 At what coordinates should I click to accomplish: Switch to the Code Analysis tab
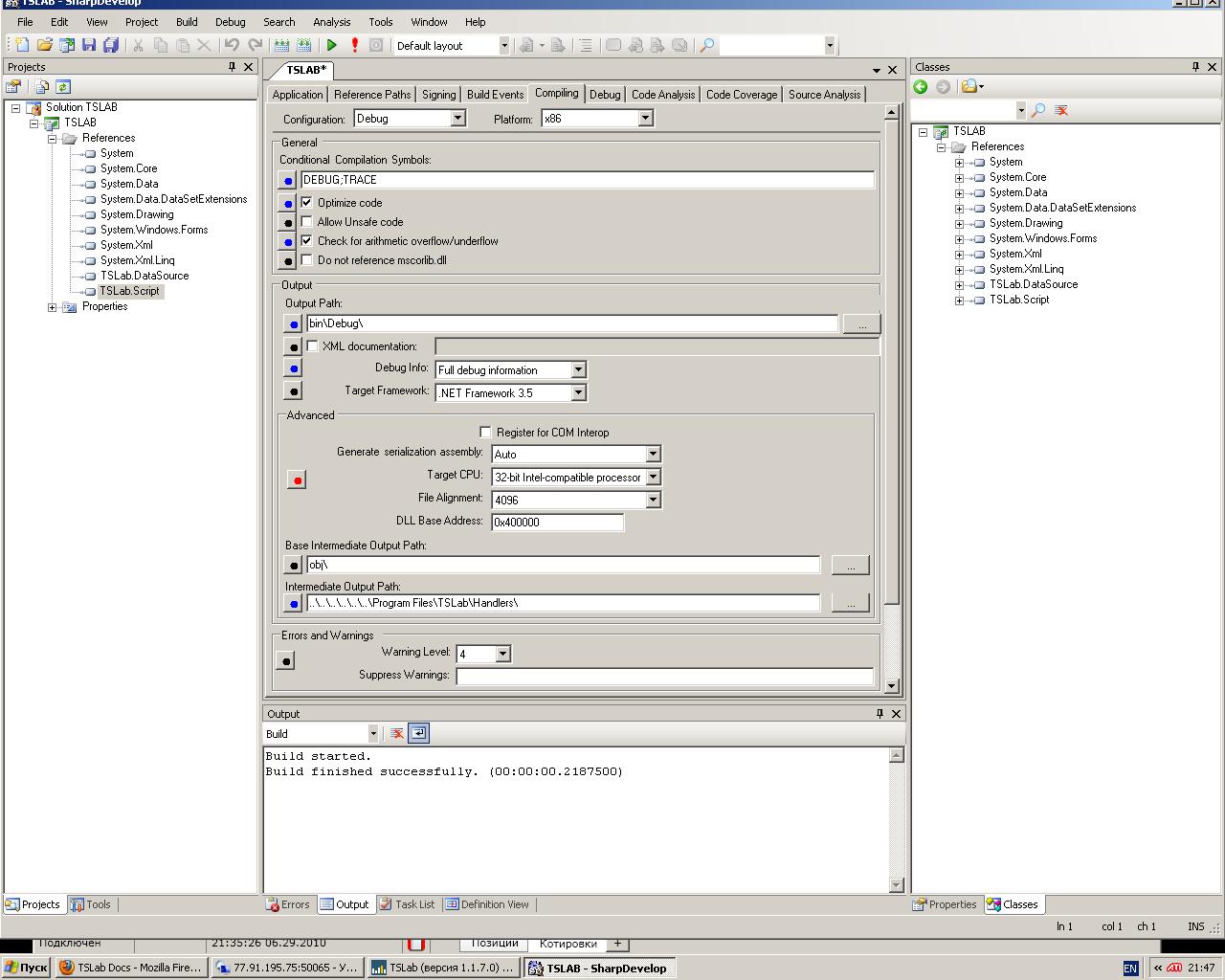point(662,94)
